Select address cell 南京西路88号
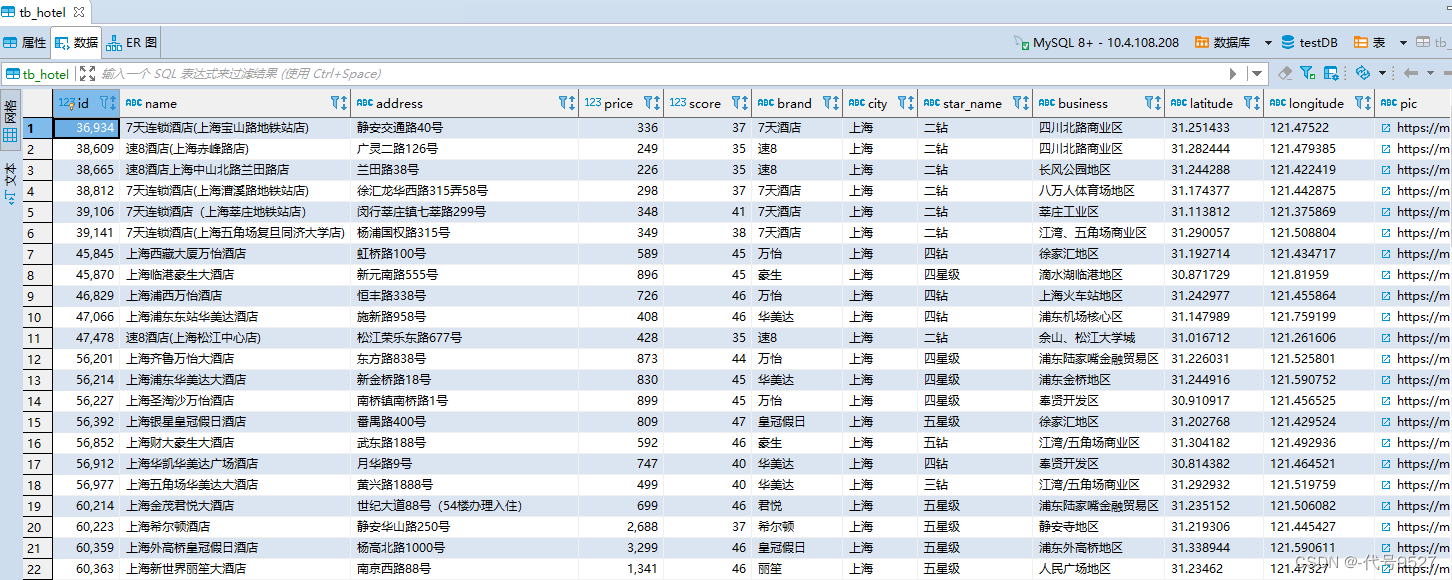 tap(464, 569)
